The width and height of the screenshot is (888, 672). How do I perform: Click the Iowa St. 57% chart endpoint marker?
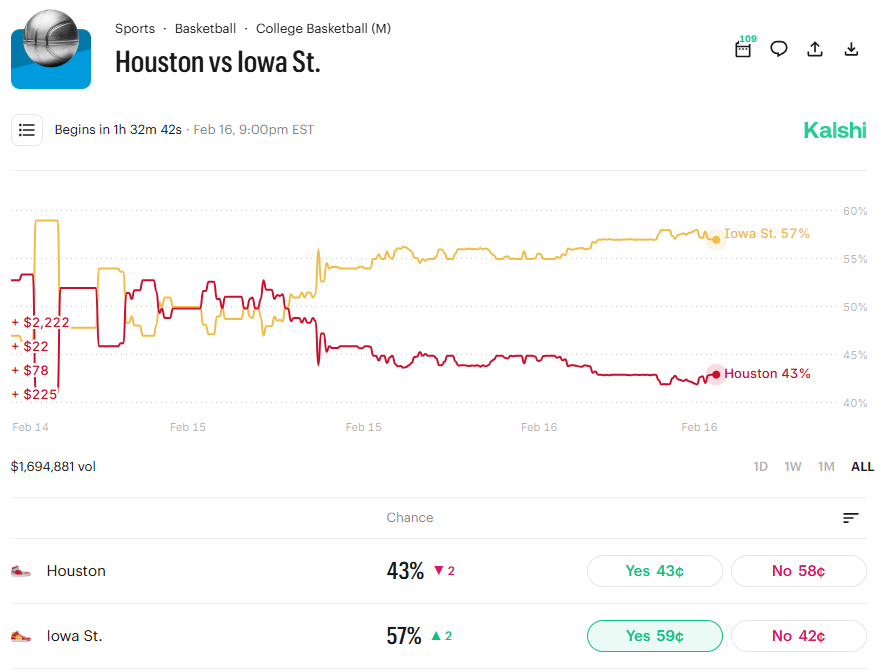pos(715,239)
